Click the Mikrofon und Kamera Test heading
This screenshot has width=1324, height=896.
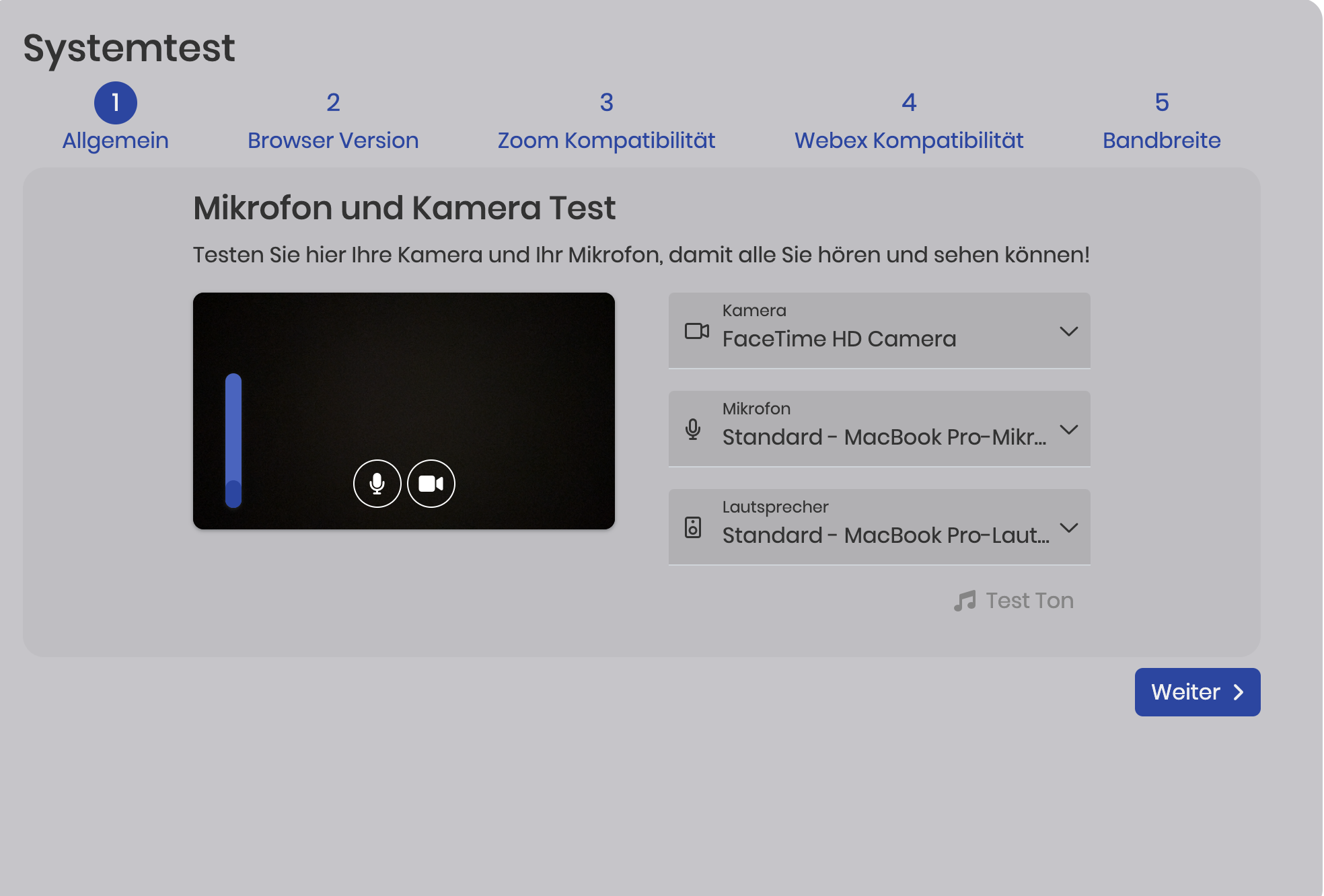(x=404, y=208)
